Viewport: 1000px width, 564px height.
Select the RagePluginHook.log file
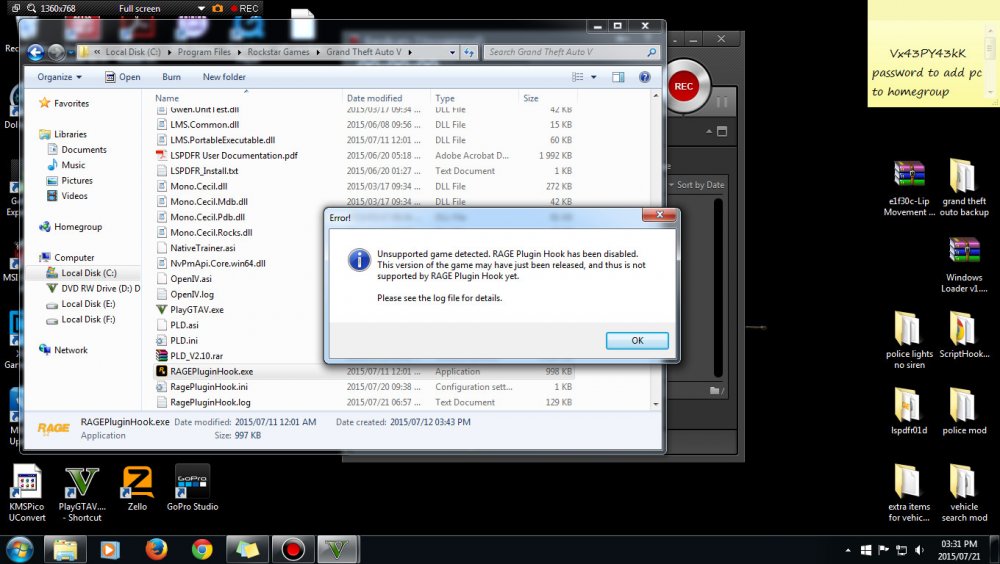pos(210,403)
